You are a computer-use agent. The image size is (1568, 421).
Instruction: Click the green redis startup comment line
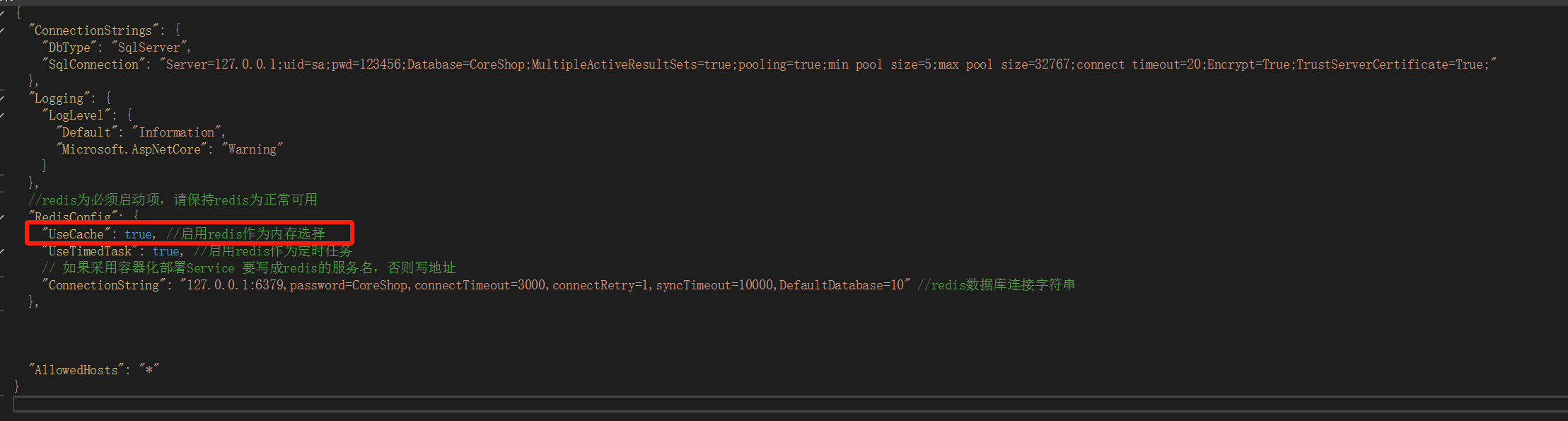(x=173, y=200)
